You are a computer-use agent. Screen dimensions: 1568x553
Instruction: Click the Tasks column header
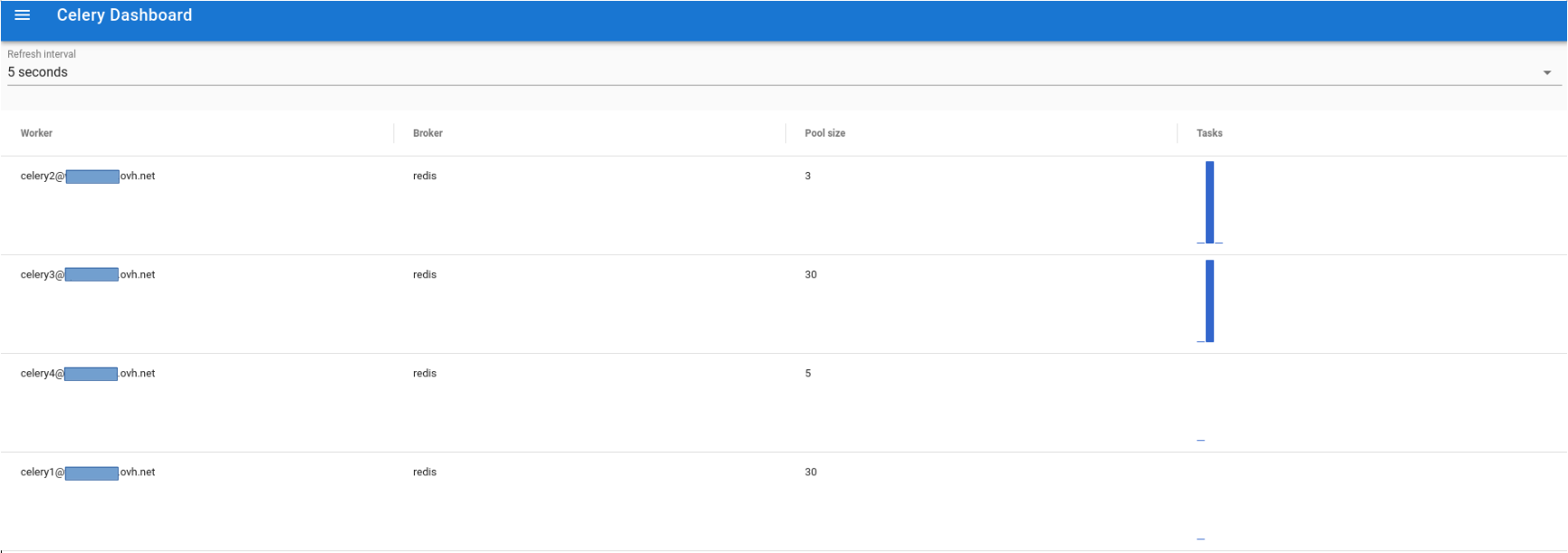click(x=1209, y=133)
